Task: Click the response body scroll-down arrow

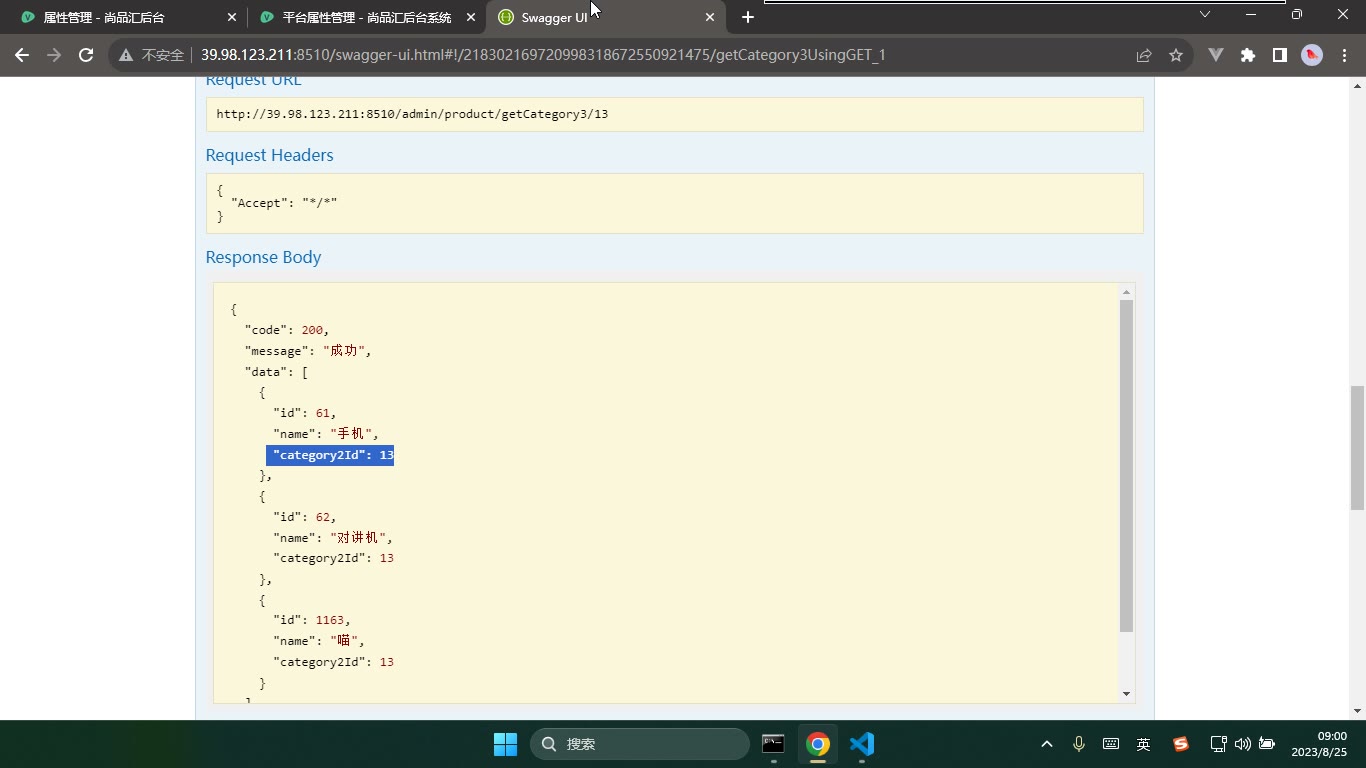Action: pyautogui.click(x=1126, y=694)
